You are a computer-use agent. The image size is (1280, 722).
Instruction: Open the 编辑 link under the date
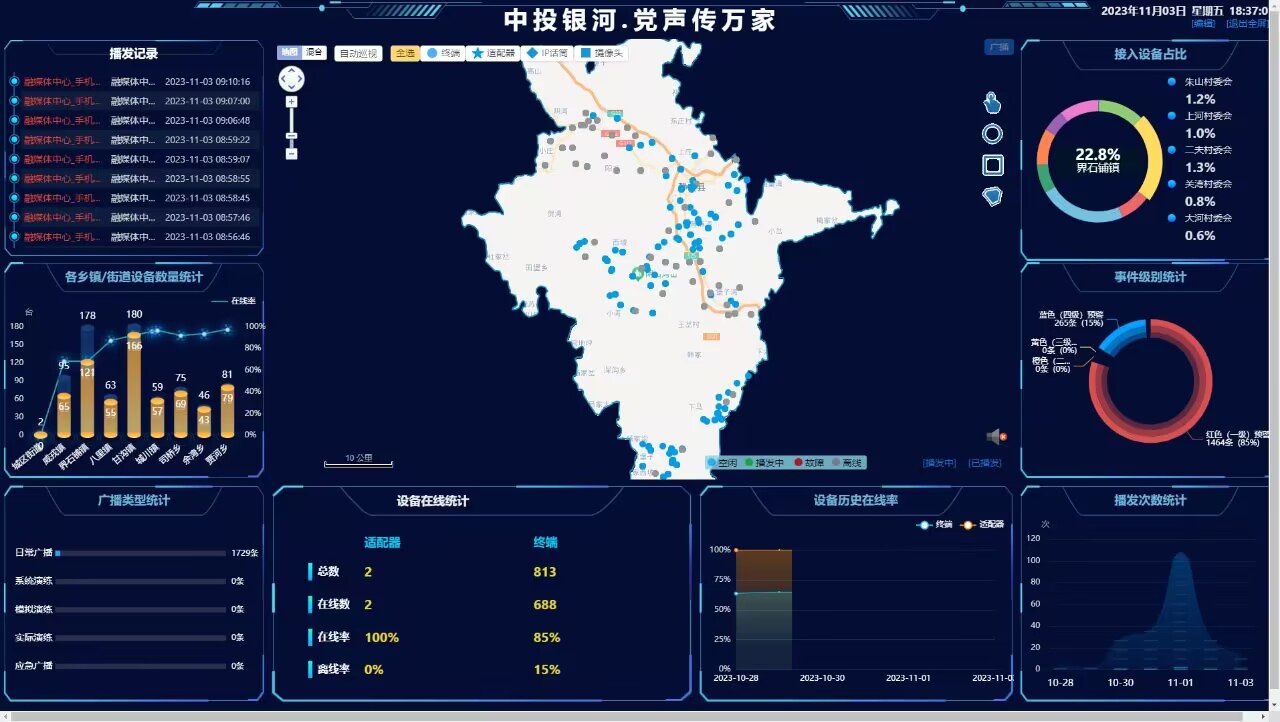1203,23
